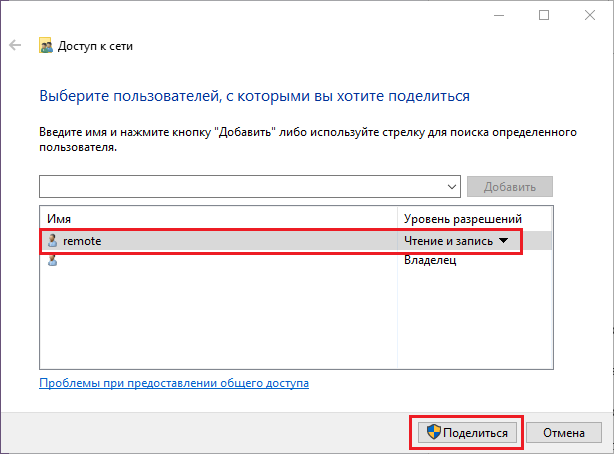Viewport: 615px width, 455px height.
Task: Click the back arrow in the header
Action: click(x=15, y=46)
